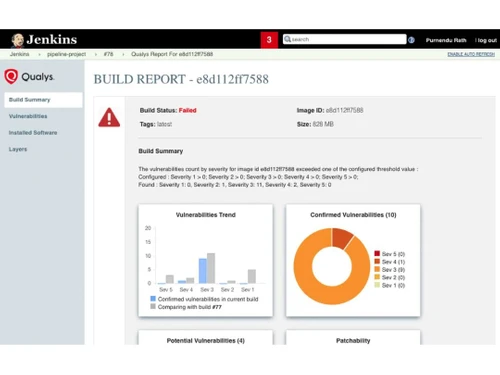Click the Sev 1 (0) legend swatch
The height and width of the screenshot is (375, 500).
(377, 285)
